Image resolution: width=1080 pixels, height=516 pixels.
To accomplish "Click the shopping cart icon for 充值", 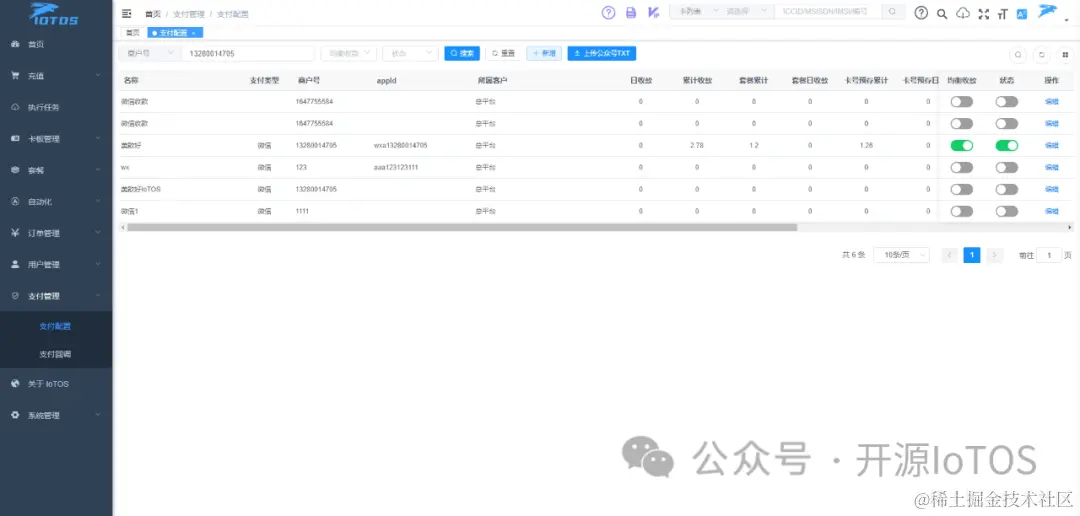I will point(14,76).
